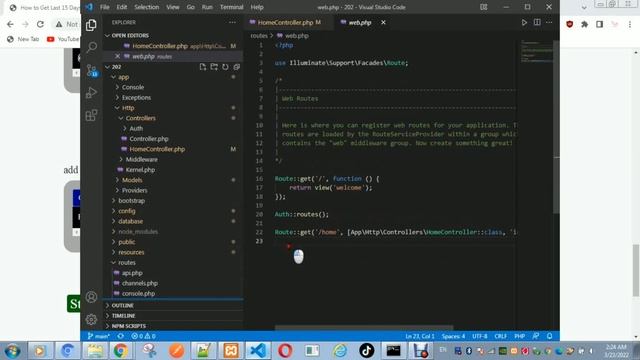640x360 pixels.
Task: Open notifications bell in status bar
Action: (x=550, y=336)
